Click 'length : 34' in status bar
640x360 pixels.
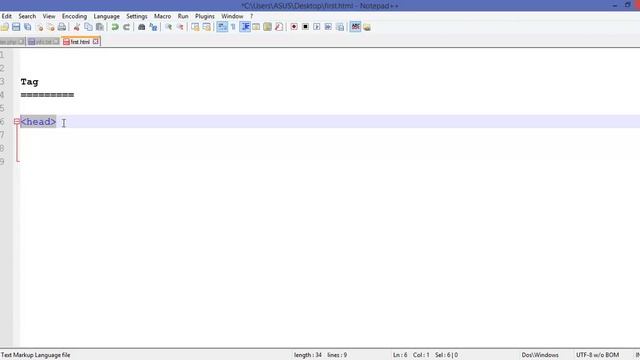pos(308,355)
